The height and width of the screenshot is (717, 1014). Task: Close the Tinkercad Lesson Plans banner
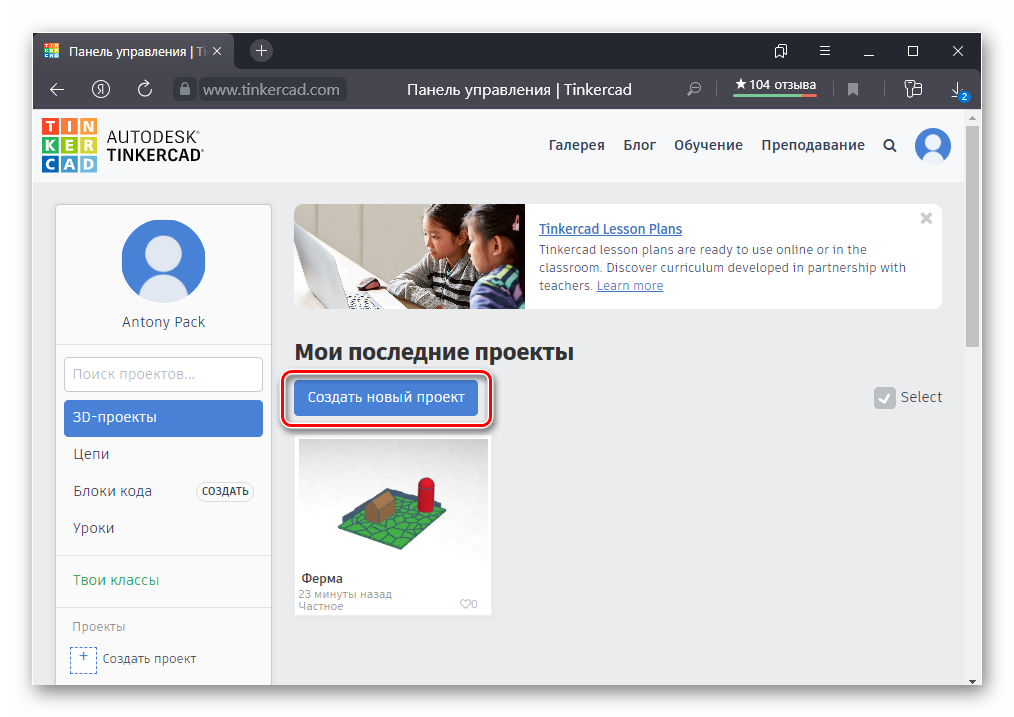click(926, 218)
